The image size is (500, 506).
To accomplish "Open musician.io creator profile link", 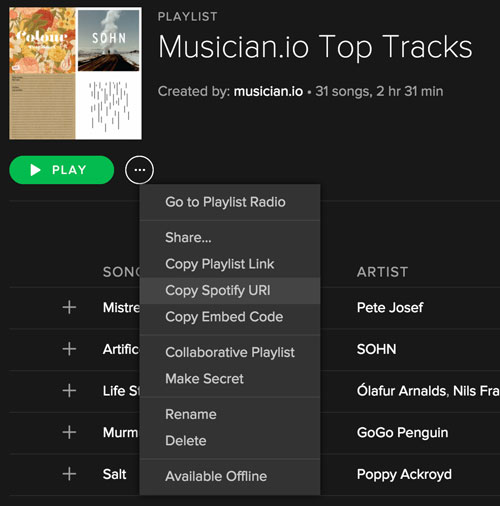I will tap(268, 91).
